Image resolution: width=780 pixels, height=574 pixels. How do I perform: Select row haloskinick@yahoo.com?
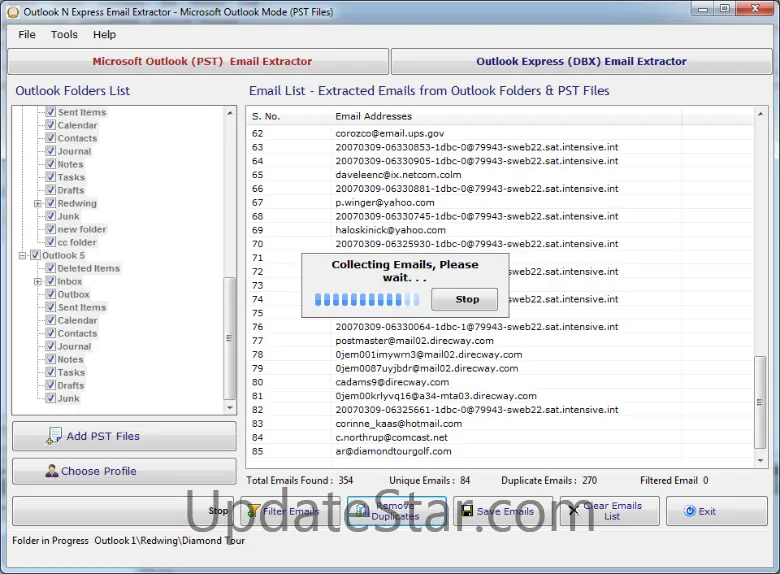coord(500,230)
